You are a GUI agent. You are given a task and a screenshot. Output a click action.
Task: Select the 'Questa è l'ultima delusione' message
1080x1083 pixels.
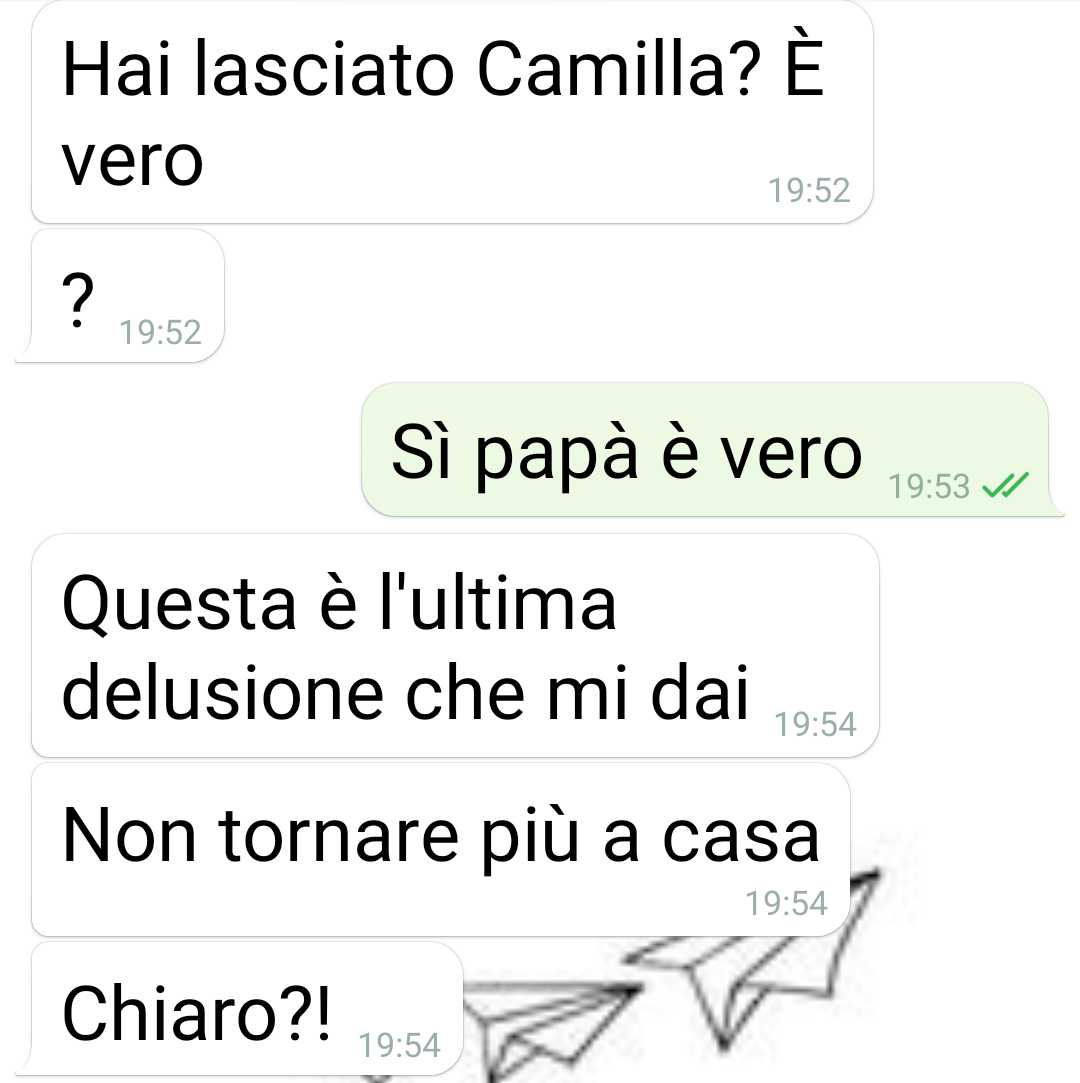455,646
